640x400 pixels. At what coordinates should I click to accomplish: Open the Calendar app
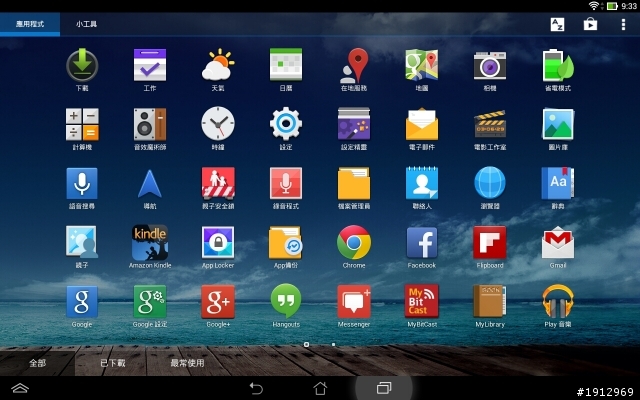[x=286, y=65]
